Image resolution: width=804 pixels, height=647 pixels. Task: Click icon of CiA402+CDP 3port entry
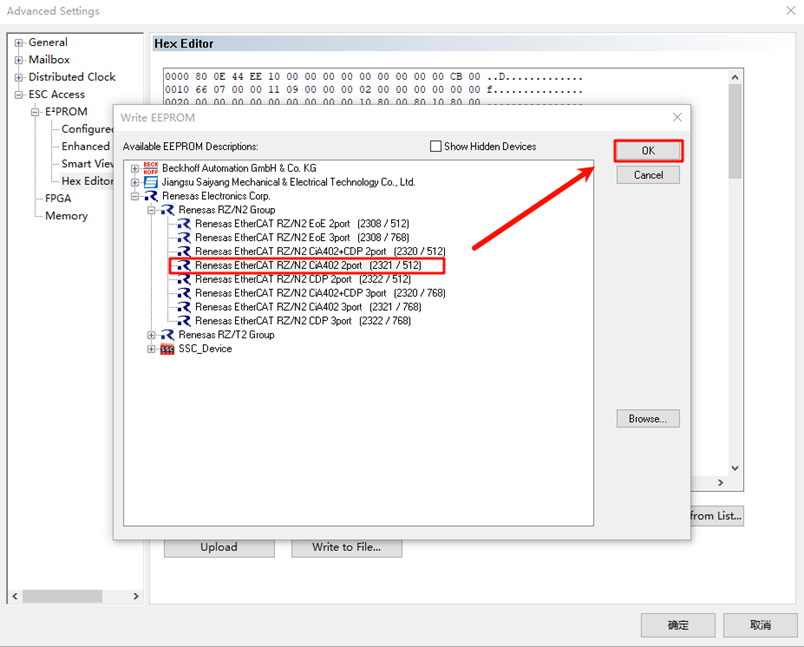184,293
